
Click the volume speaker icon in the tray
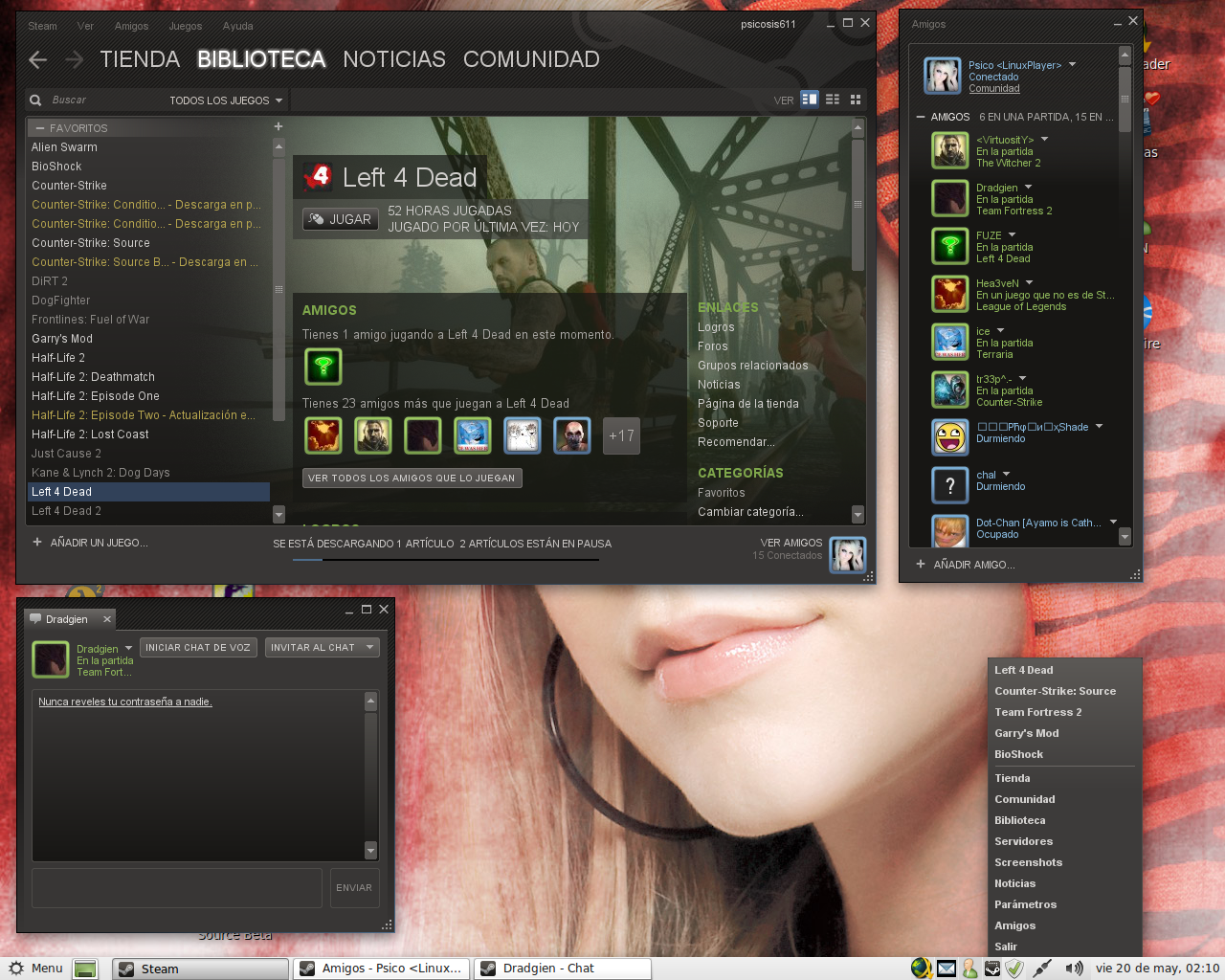1074,968
